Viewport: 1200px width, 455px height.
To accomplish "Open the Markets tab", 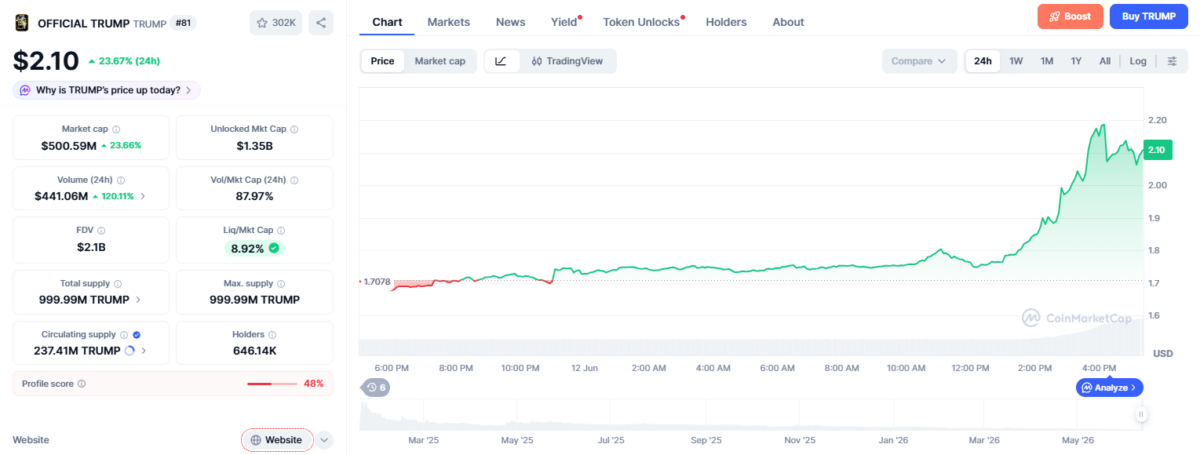I will 448,22.
